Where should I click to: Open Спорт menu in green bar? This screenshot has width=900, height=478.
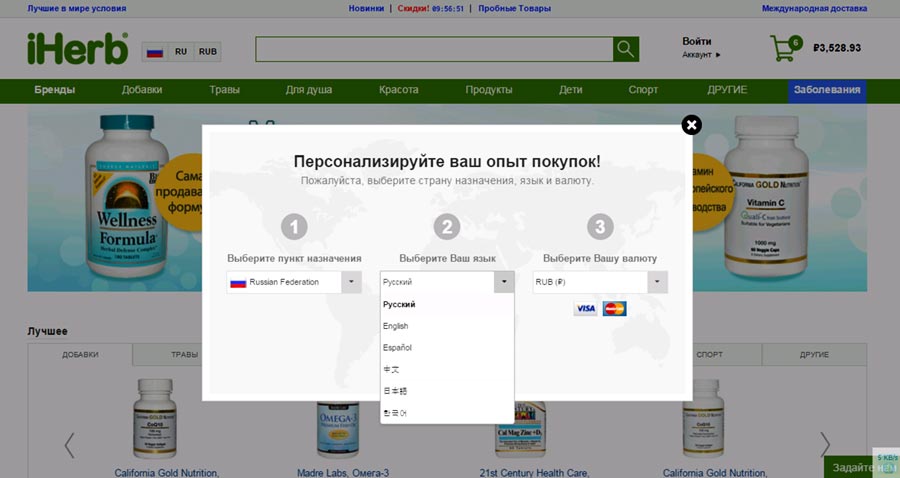643,90
